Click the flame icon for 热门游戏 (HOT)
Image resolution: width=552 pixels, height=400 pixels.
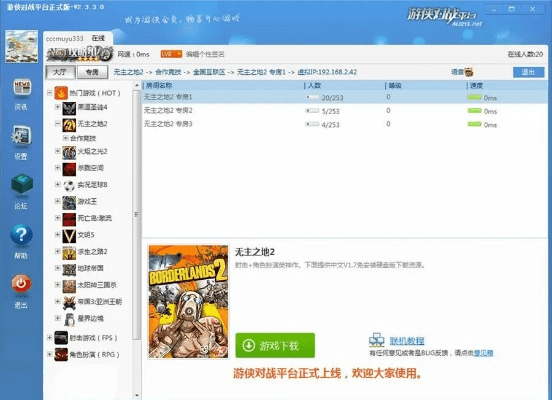pos(61,93)
